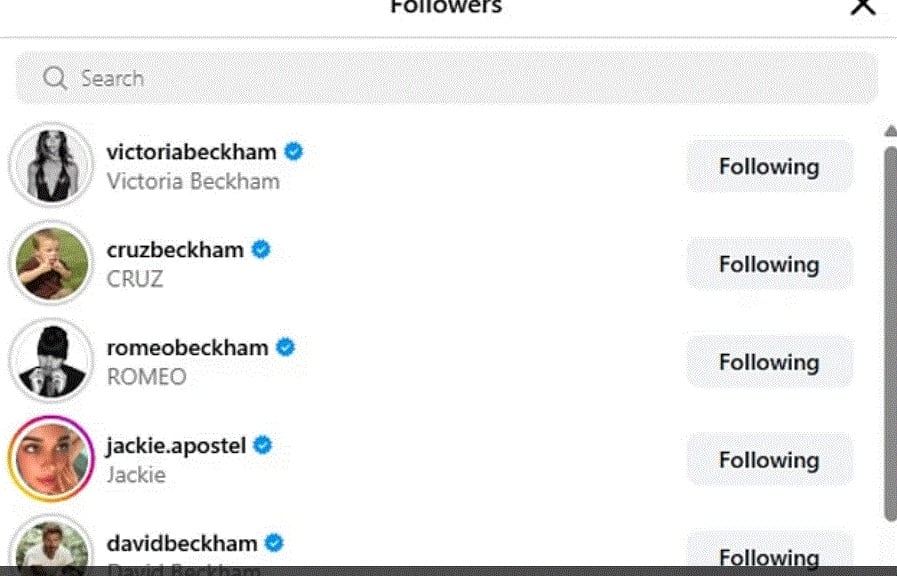Viewport: 897px width, 576px height.
Task: Toggle Following for romeobeckham
Action: point(769,362)
